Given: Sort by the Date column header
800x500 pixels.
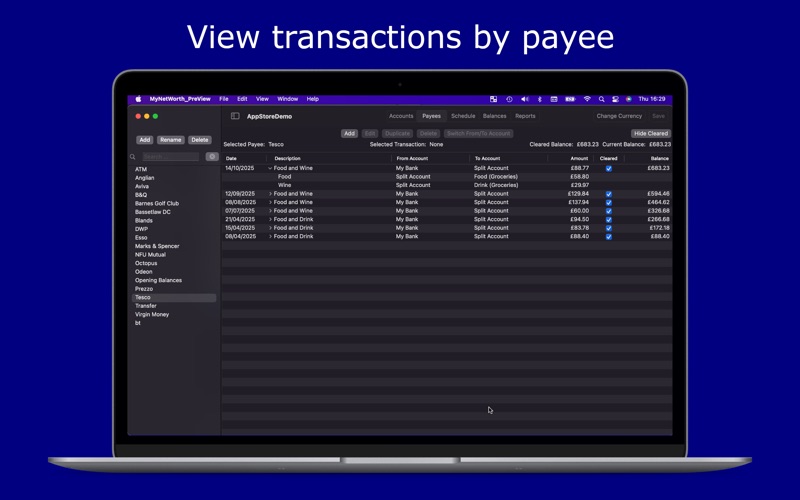Looking at the screenshot, I should [231, 159].
